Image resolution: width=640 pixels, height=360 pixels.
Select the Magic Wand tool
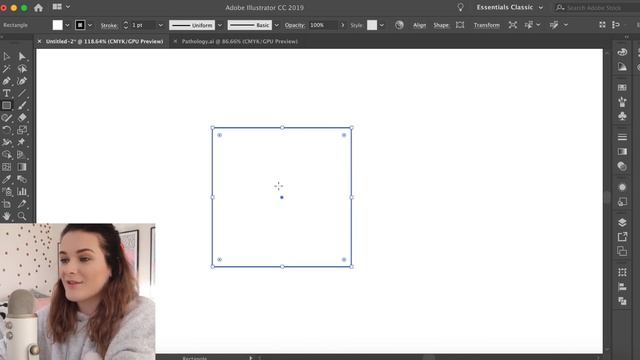click(7, 69)
